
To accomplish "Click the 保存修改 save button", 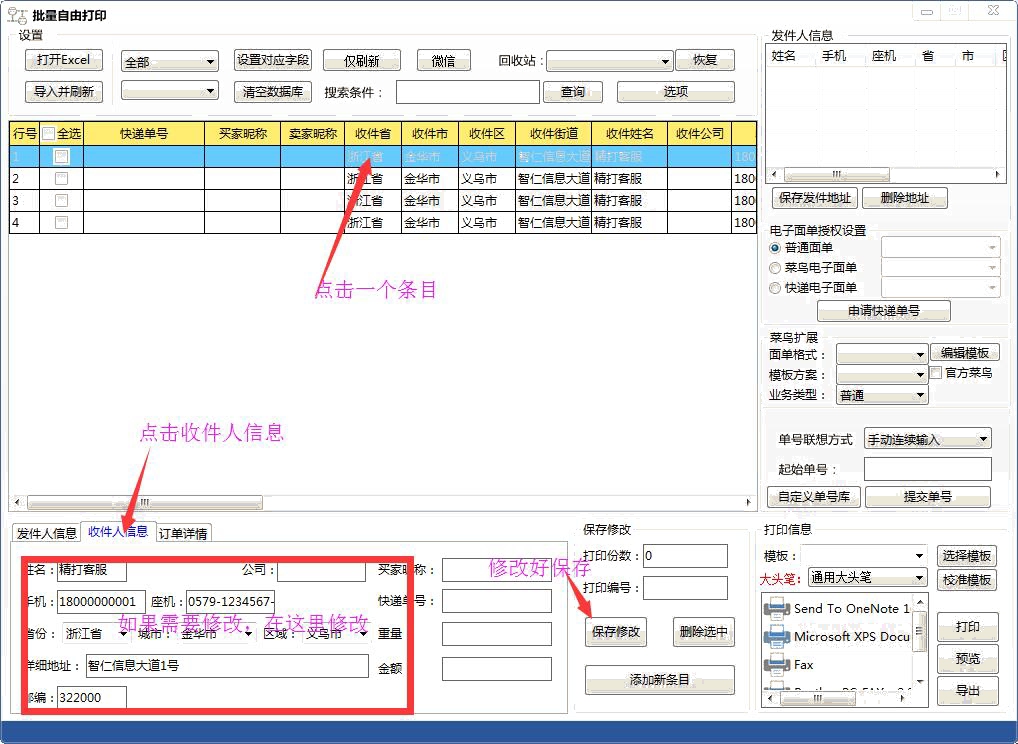I will pos(617,632).
